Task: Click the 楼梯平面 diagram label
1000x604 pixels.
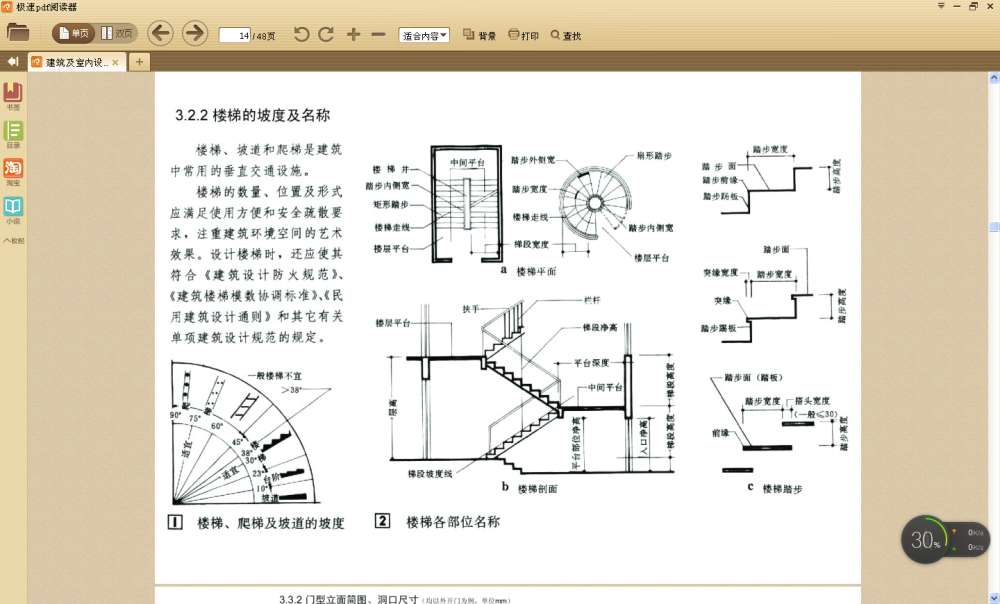Action: coord(536,272)
